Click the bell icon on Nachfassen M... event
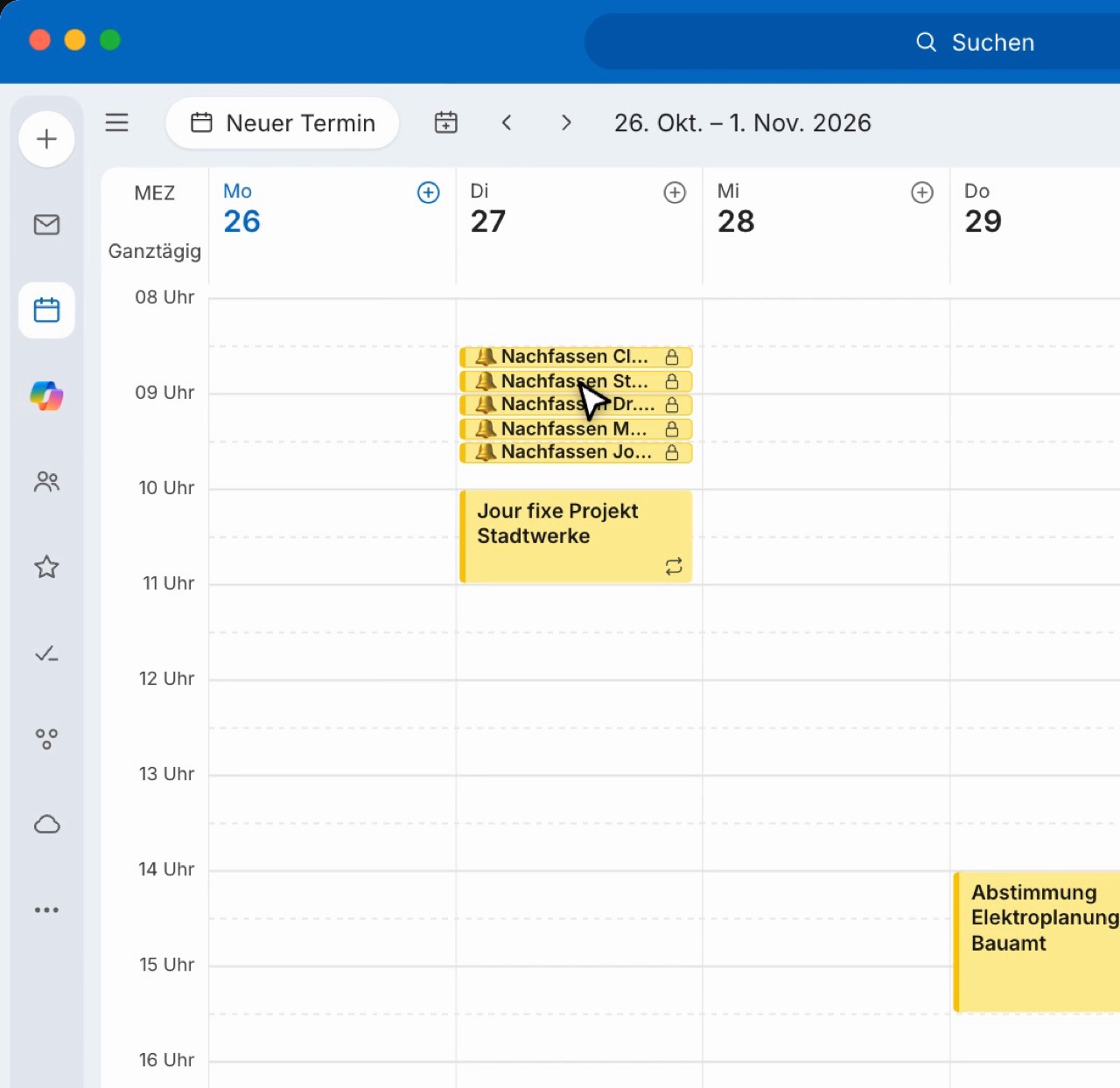Viewport: 1120px width, 1088px height. 486,429
